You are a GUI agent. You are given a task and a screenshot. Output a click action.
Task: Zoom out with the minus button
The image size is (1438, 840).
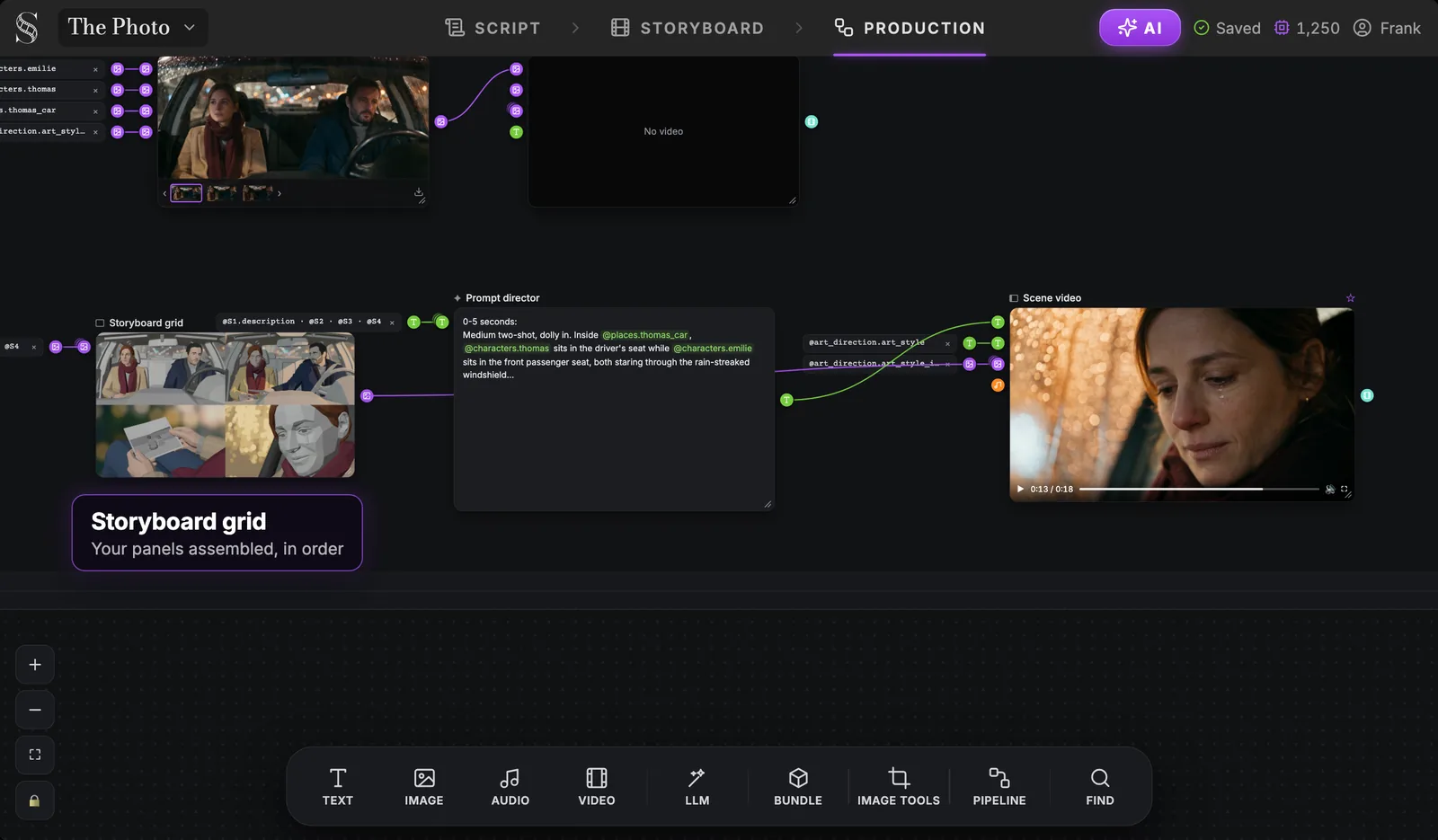pyautogui.click(x=35, y=710)
